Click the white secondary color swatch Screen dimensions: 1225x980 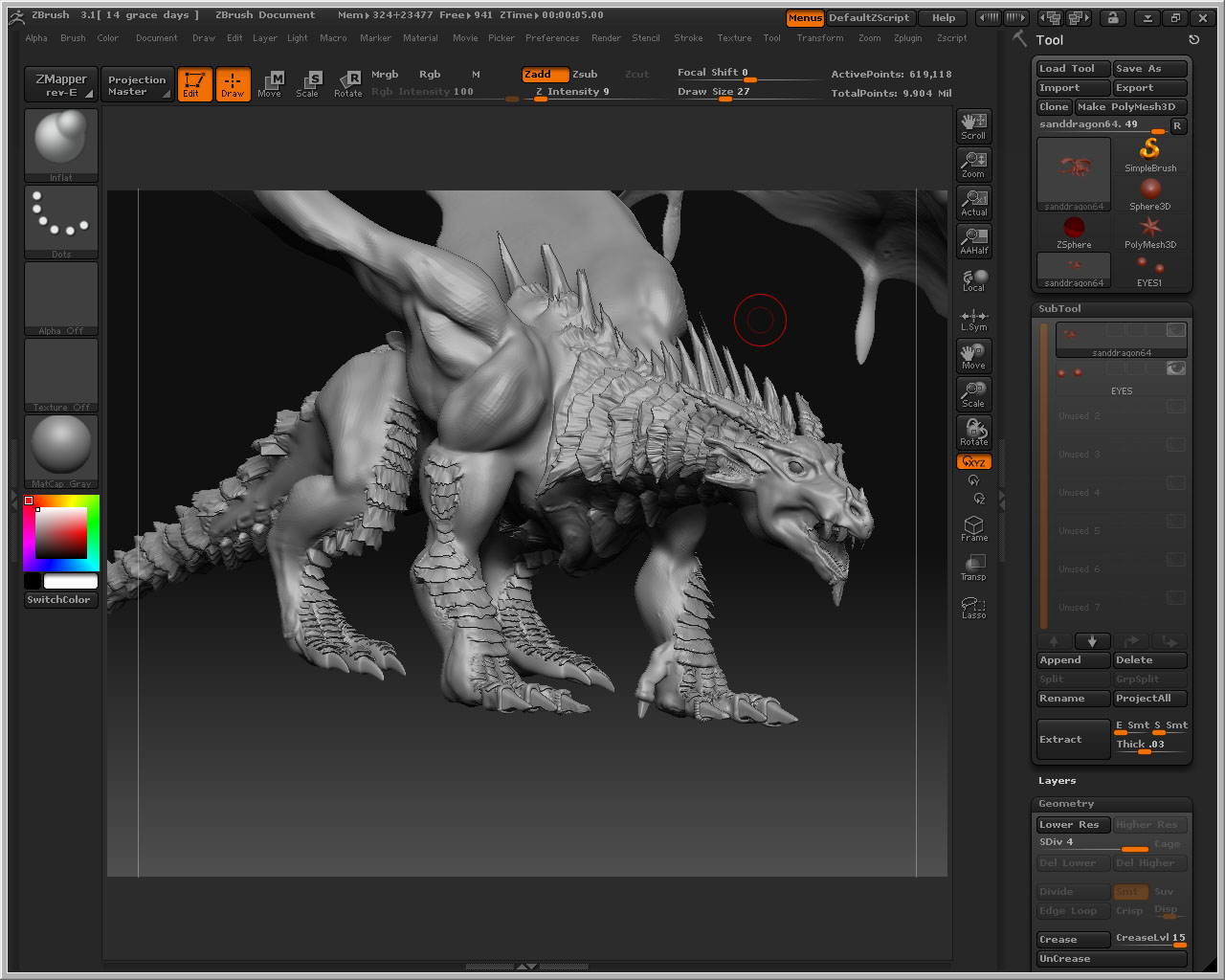[x=71, y=582]
